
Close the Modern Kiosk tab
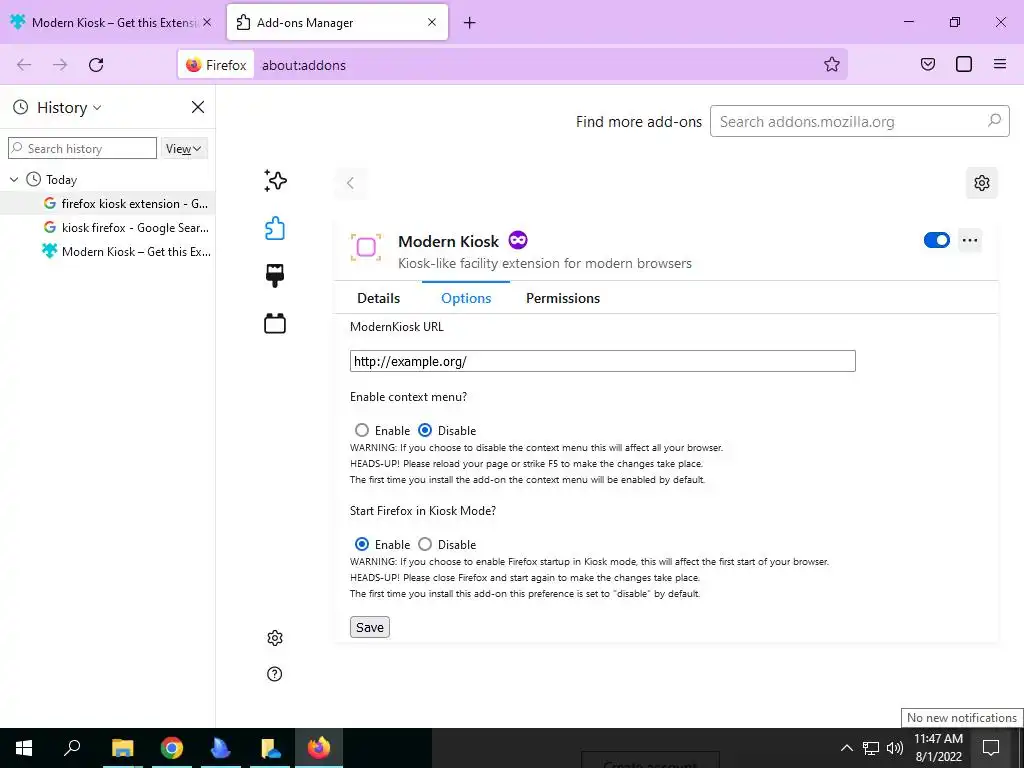207,22
